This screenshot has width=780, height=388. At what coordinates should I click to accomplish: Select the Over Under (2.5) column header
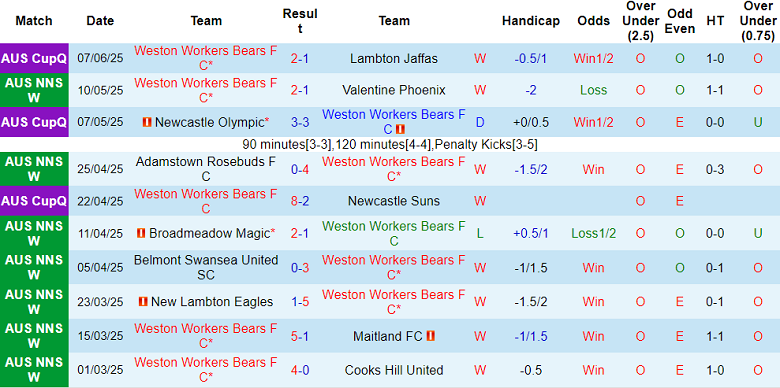click(640, 21)
